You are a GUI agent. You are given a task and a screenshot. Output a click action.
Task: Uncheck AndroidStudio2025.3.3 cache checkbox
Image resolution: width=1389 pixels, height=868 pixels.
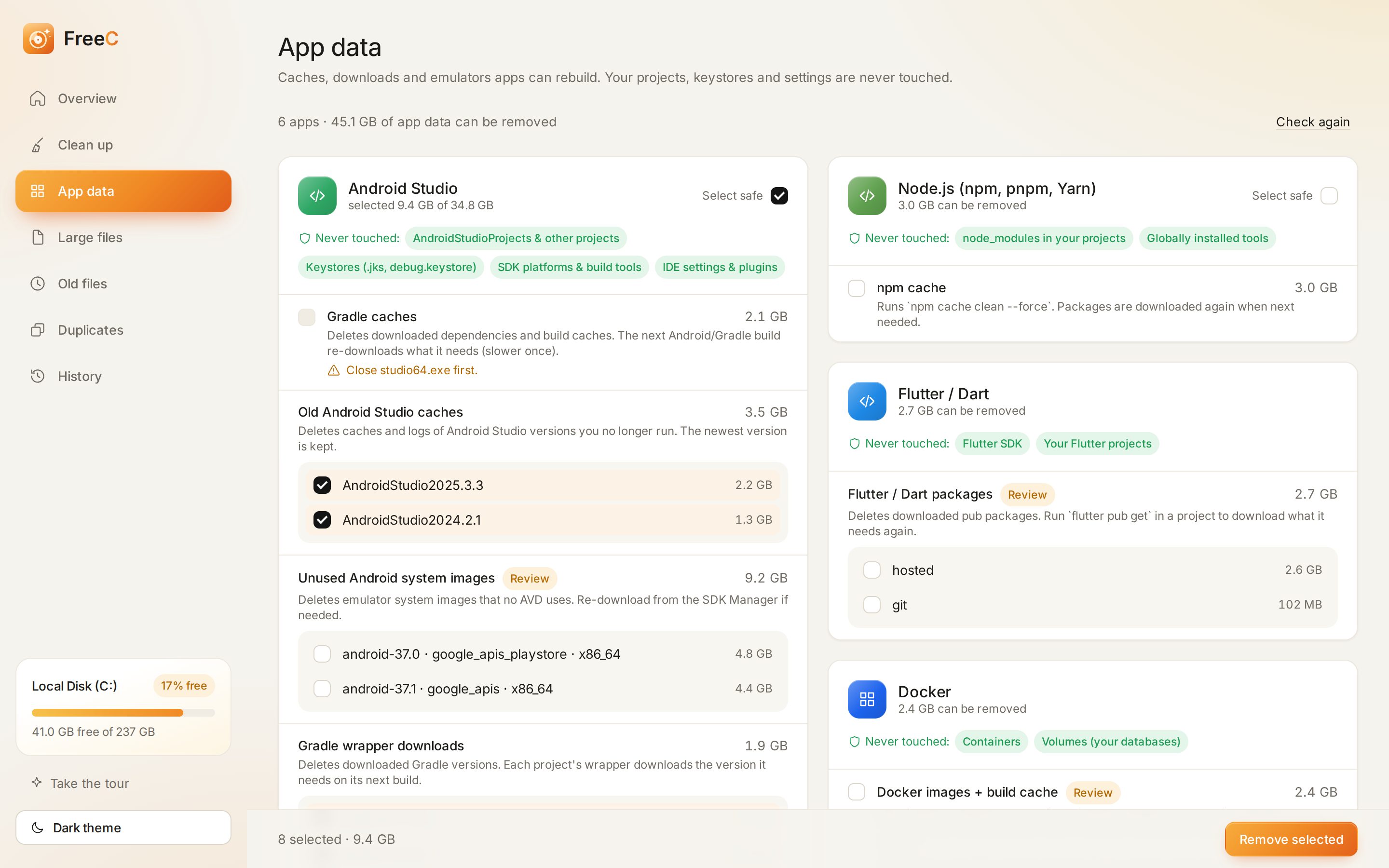[x=322, y=485]
